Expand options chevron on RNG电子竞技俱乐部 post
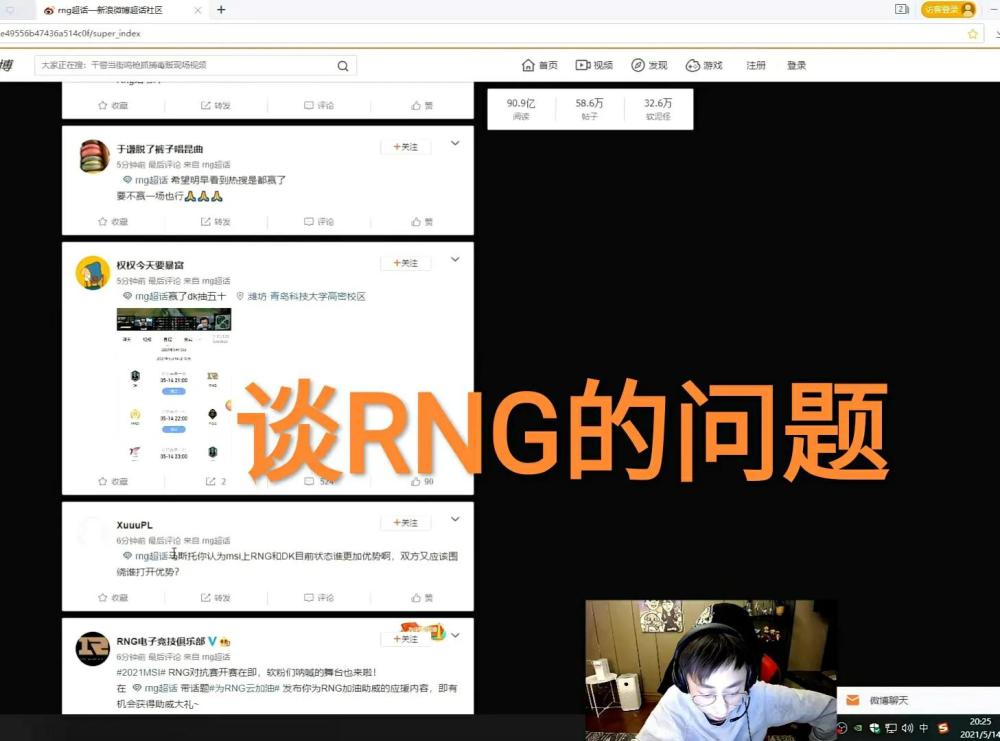 [455, 635]
